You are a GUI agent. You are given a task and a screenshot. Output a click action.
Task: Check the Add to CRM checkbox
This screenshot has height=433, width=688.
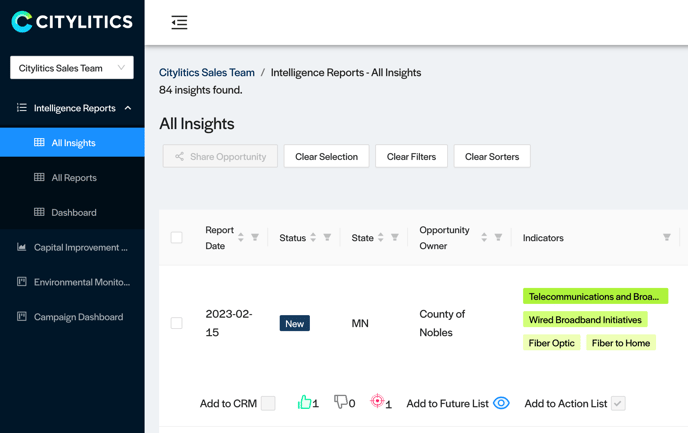click(x=268, y=403)
